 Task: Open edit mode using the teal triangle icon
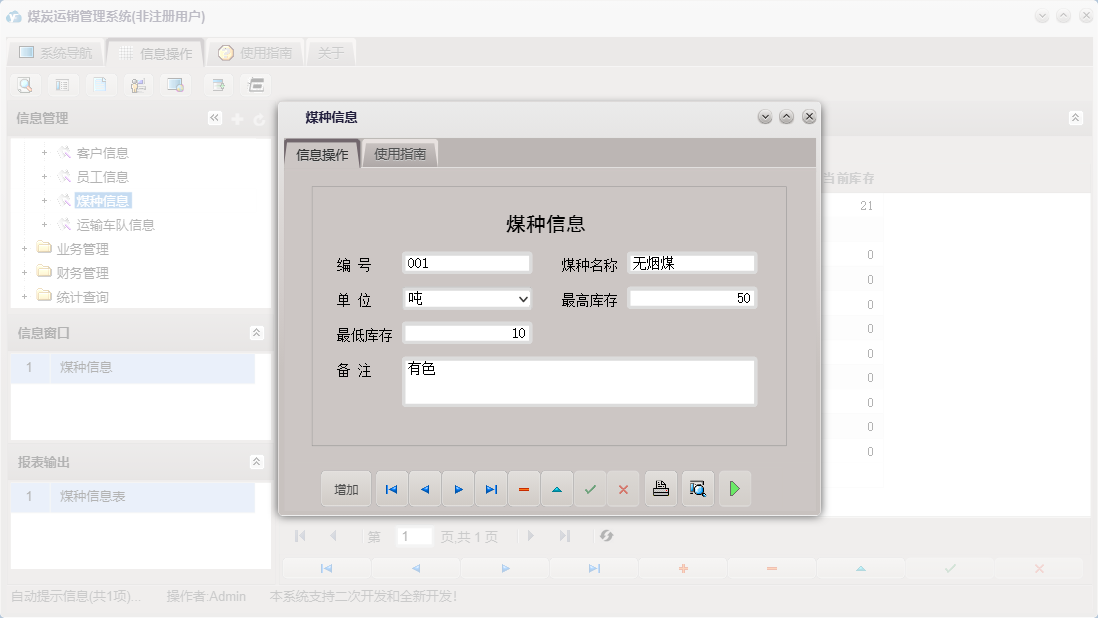557,489
